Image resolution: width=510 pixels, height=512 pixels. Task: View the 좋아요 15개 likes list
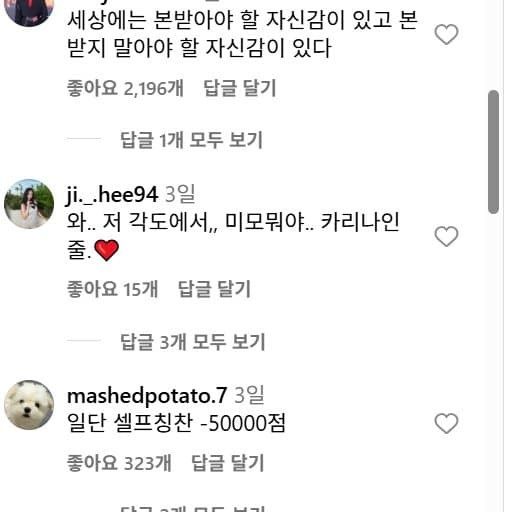coord(112,289)
